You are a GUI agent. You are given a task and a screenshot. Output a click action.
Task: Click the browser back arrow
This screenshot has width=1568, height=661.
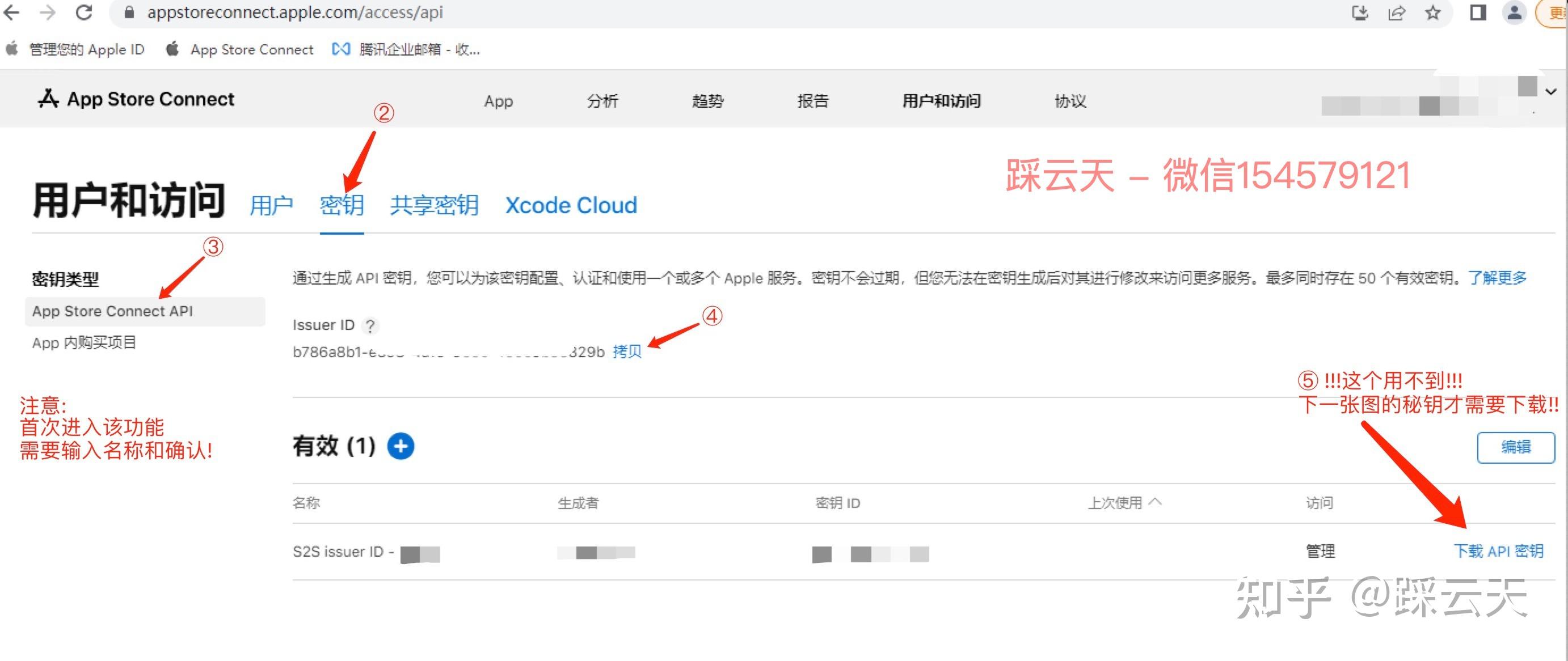point(12,12)
